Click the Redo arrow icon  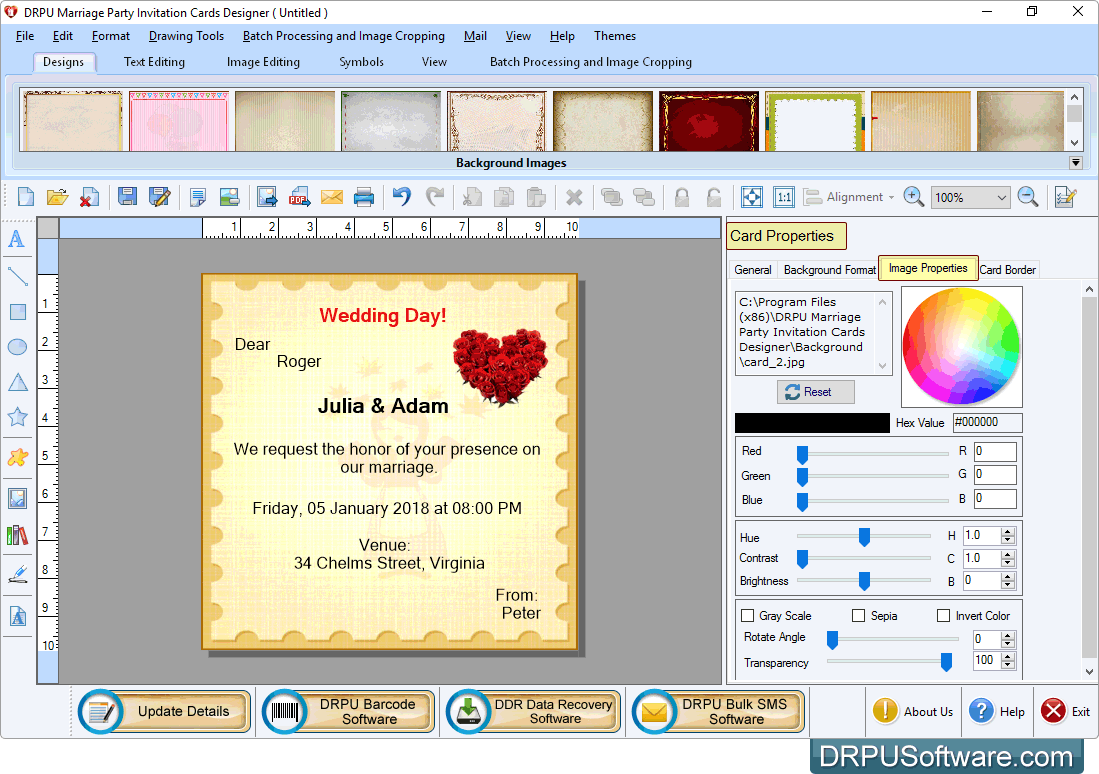[435, 197]
